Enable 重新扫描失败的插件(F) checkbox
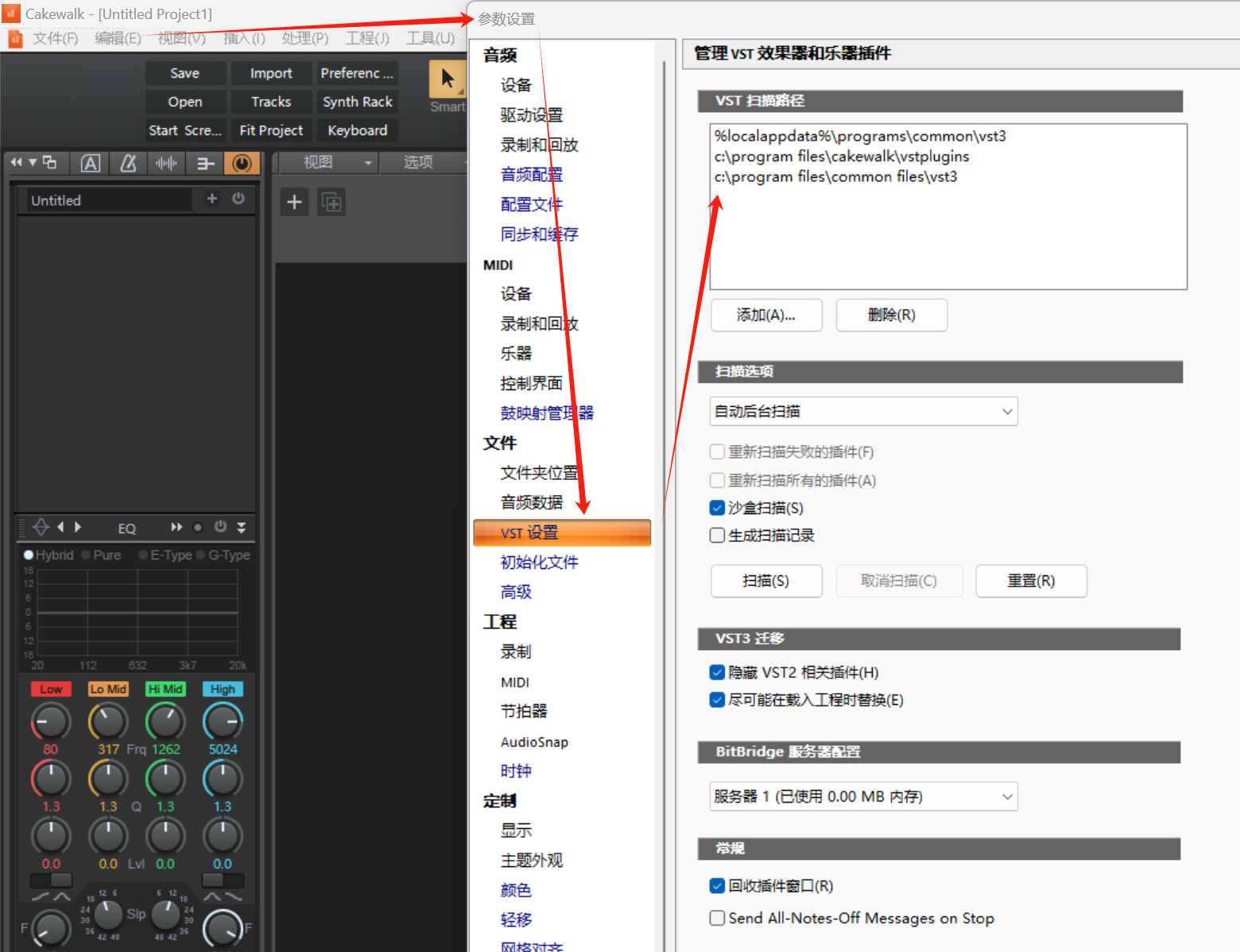Image resolution: width=1240 pixels, height=952 pixels. point(717,452)
